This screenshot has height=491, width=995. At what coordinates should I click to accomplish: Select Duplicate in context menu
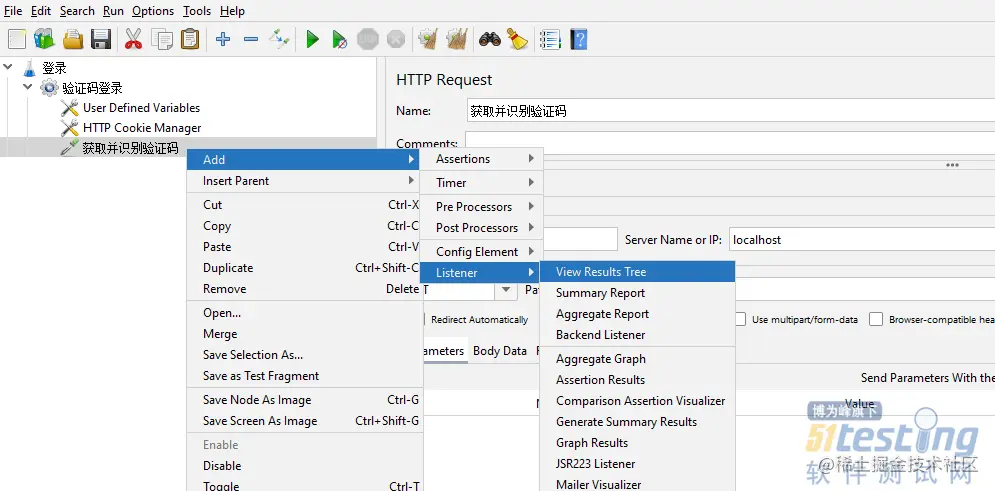click(305, 268)
